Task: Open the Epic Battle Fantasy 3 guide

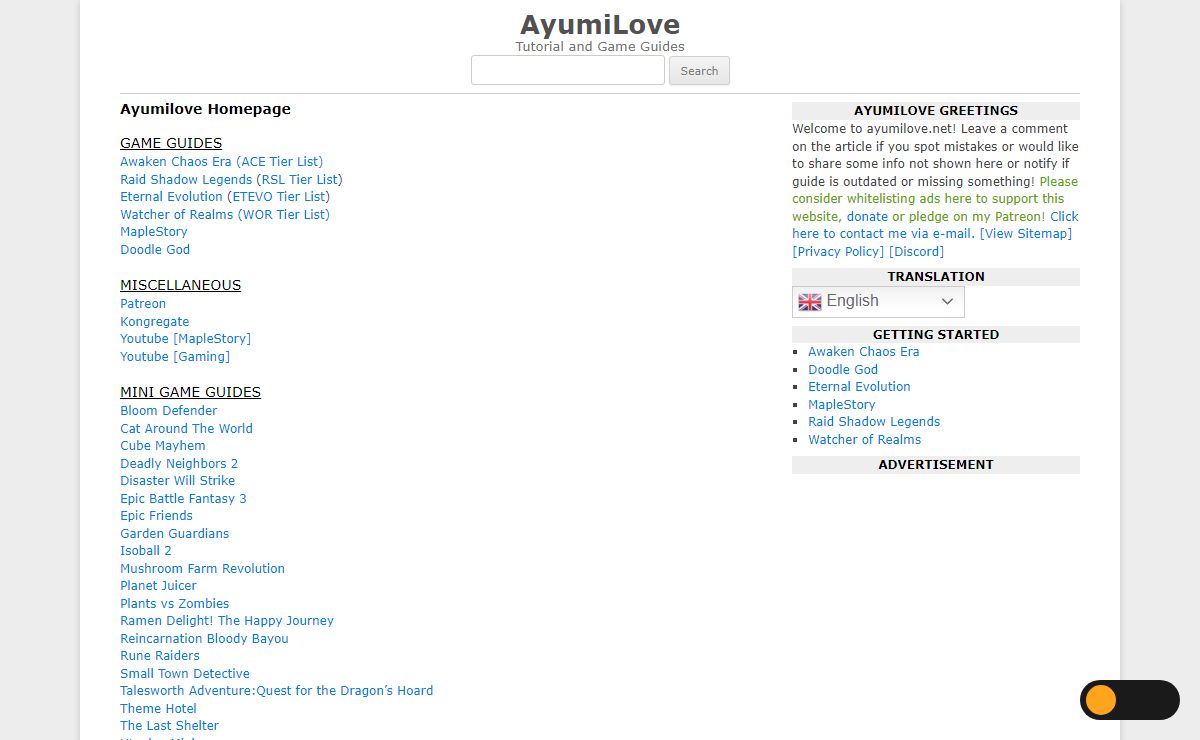Action: point(183,499)
